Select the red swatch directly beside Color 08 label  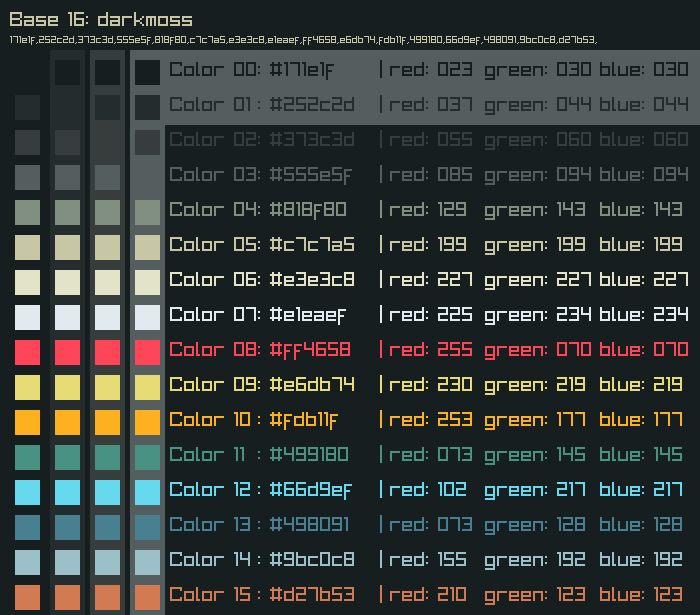coord(147,352)
